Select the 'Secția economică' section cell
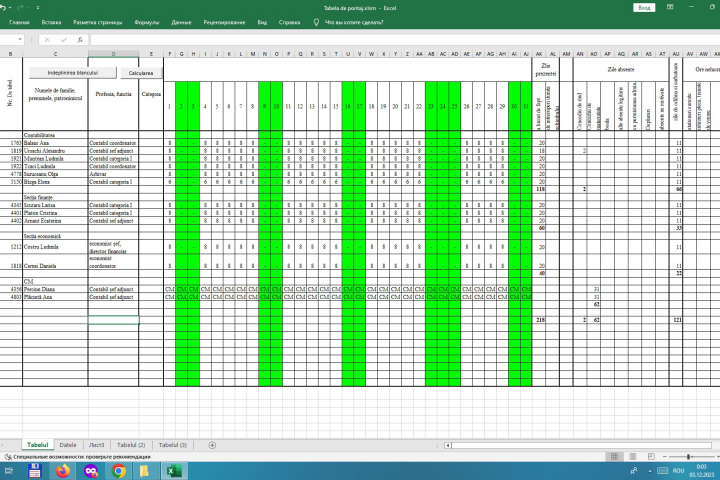720x480 pixels. click(55, 236)
